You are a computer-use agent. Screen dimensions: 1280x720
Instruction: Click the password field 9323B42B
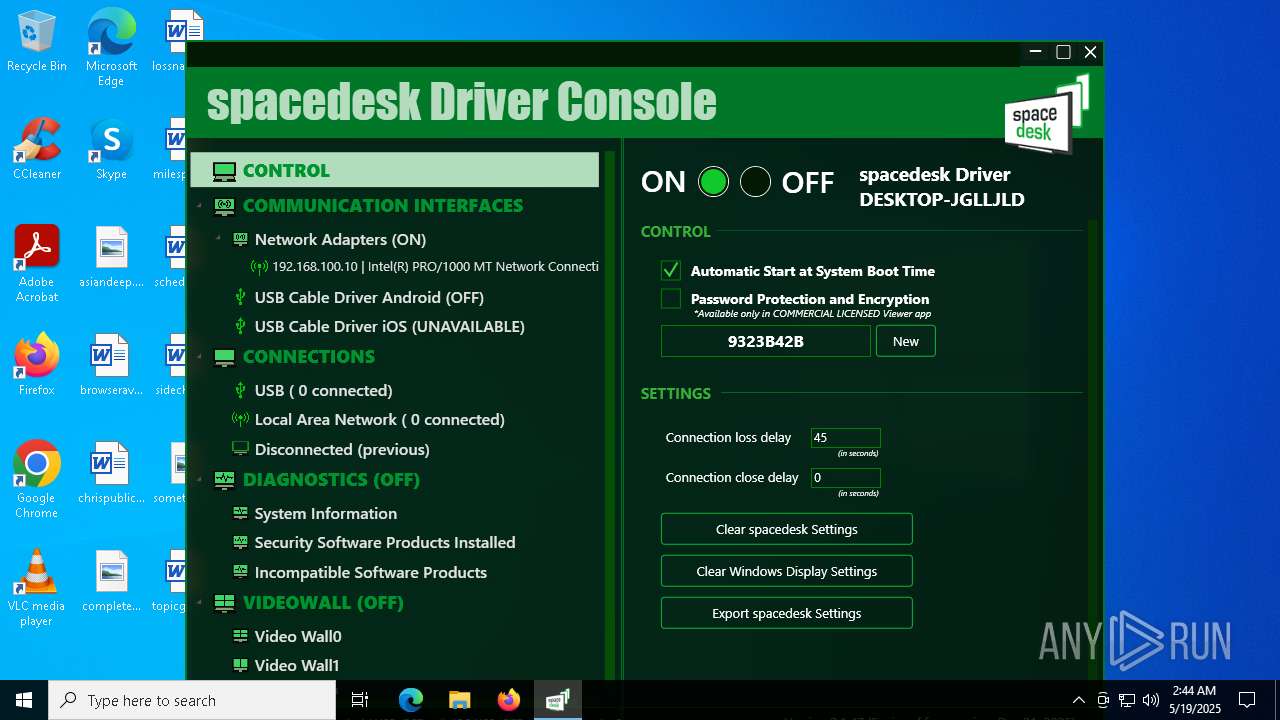point(766,341)
